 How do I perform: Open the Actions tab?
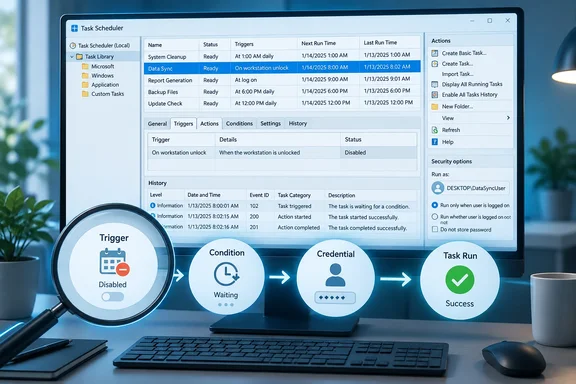[x=209, y=124]
